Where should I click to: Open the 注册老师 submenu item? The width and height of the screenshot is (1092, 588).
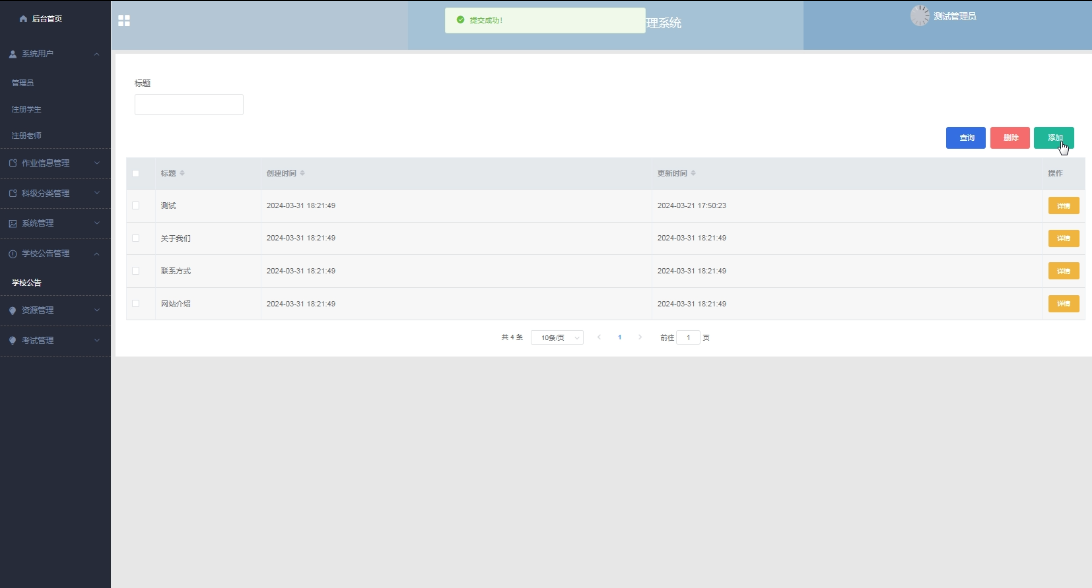coord(26,136)
